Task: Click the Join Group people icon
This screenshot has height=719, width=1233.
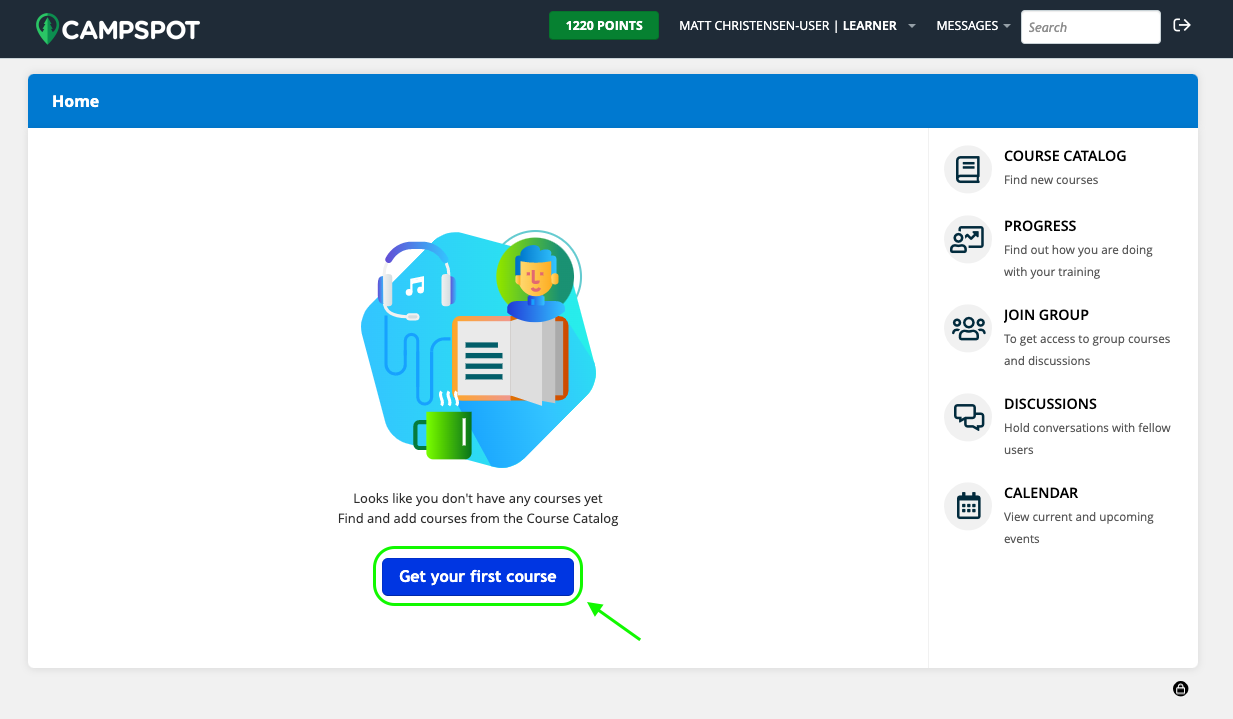Action: coord(967,327)
